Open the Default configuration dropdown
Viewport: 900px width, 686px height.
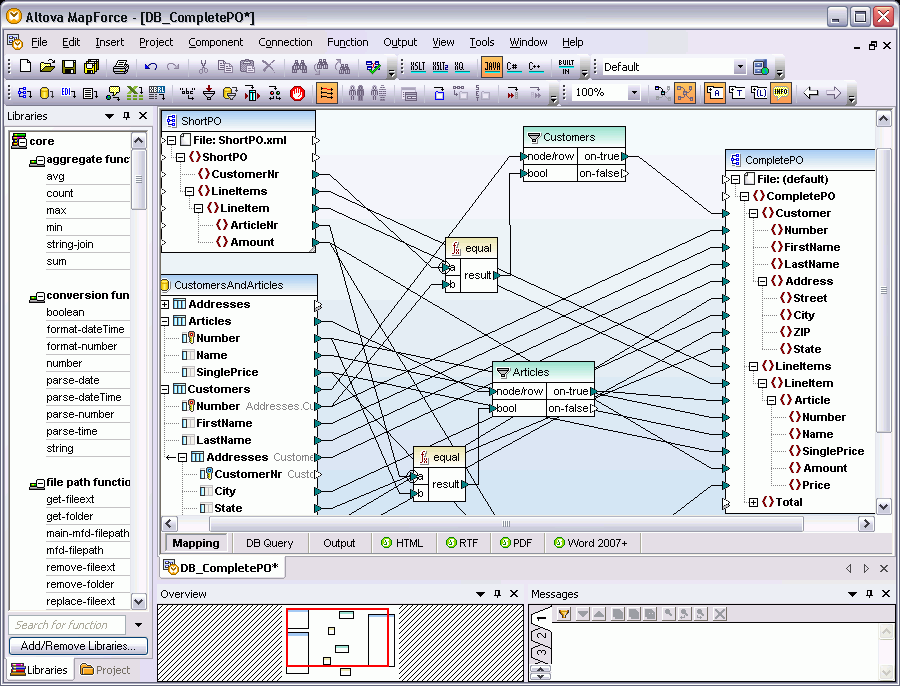pyautogui.click(x=740, y=67)
